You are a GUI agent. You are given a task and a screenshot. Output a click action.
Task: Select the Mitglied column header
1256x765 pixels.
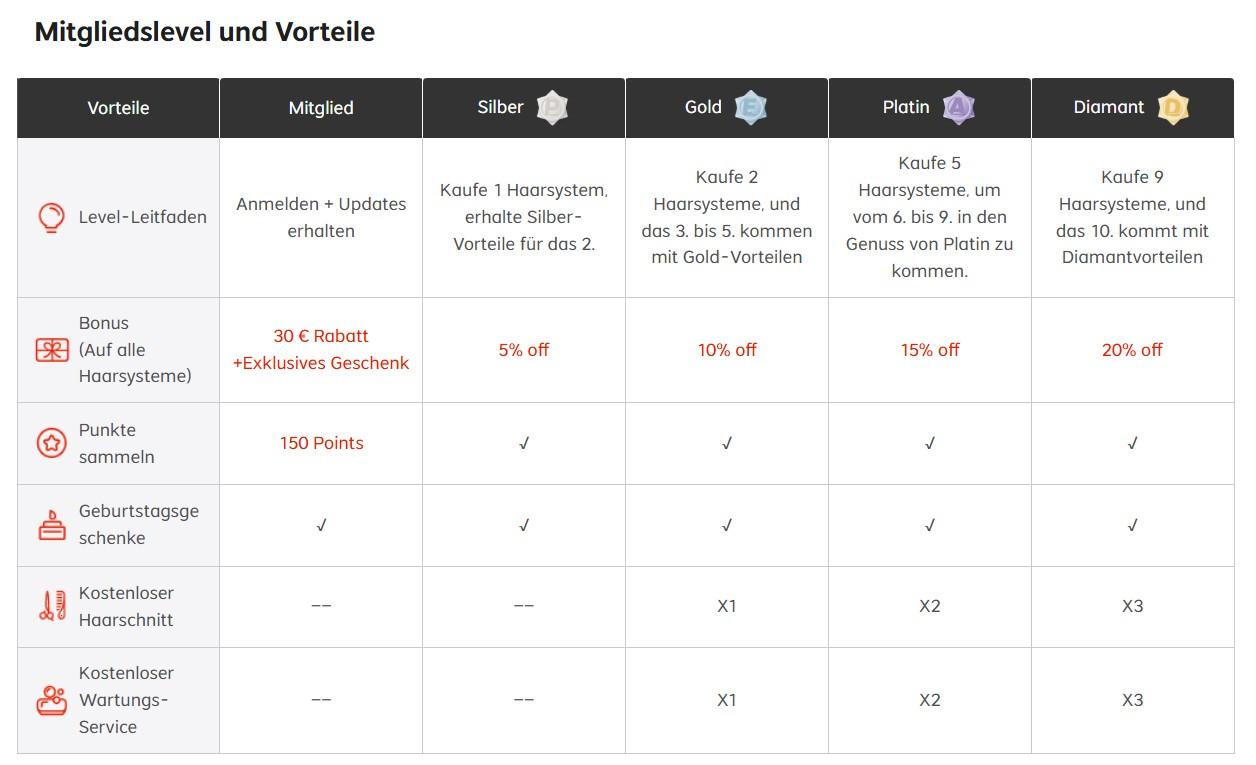point(321,108)
